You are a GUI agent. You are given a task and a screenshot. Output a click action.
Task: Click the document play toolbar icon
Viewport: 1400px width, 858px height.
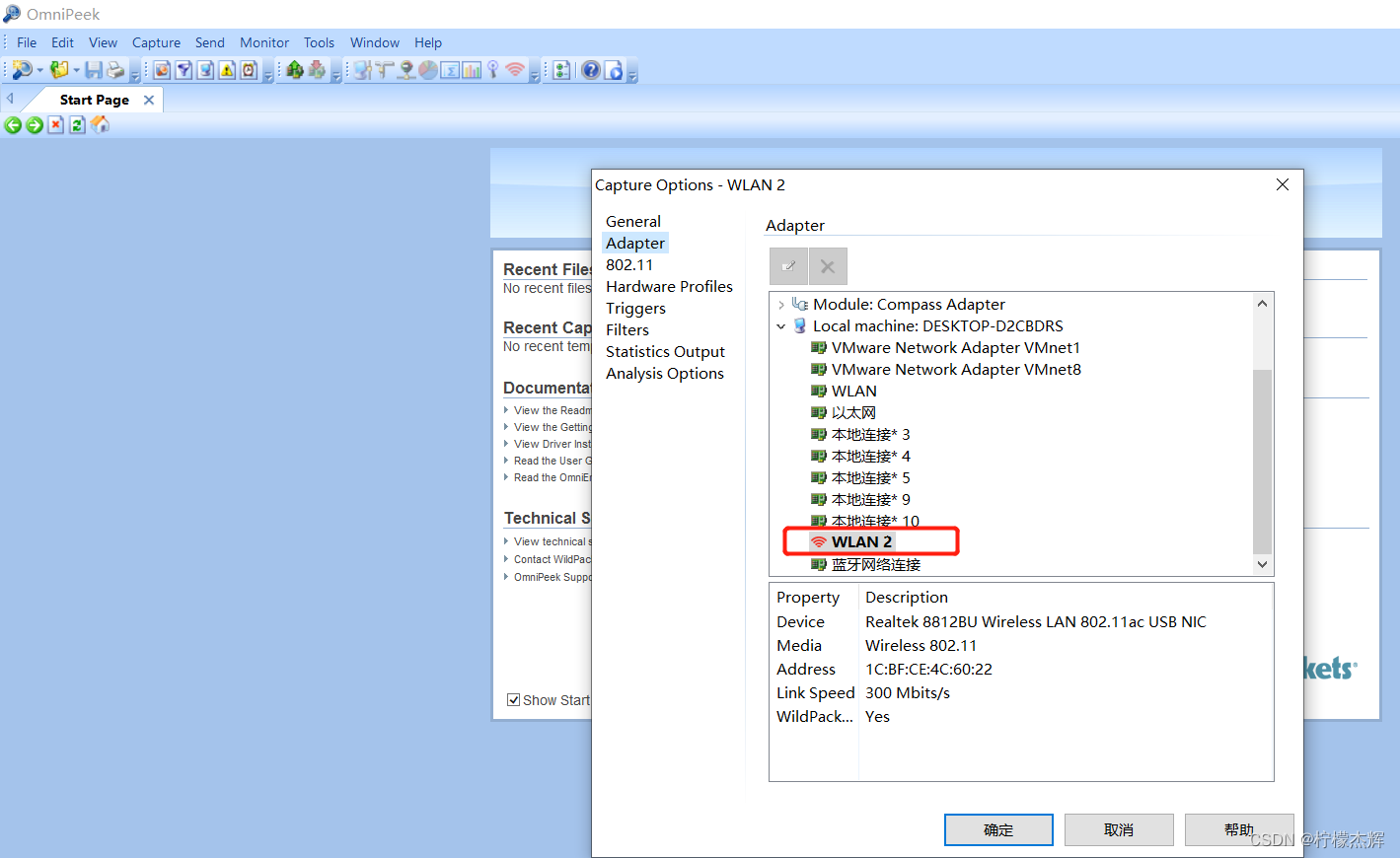tap(614, 70)
